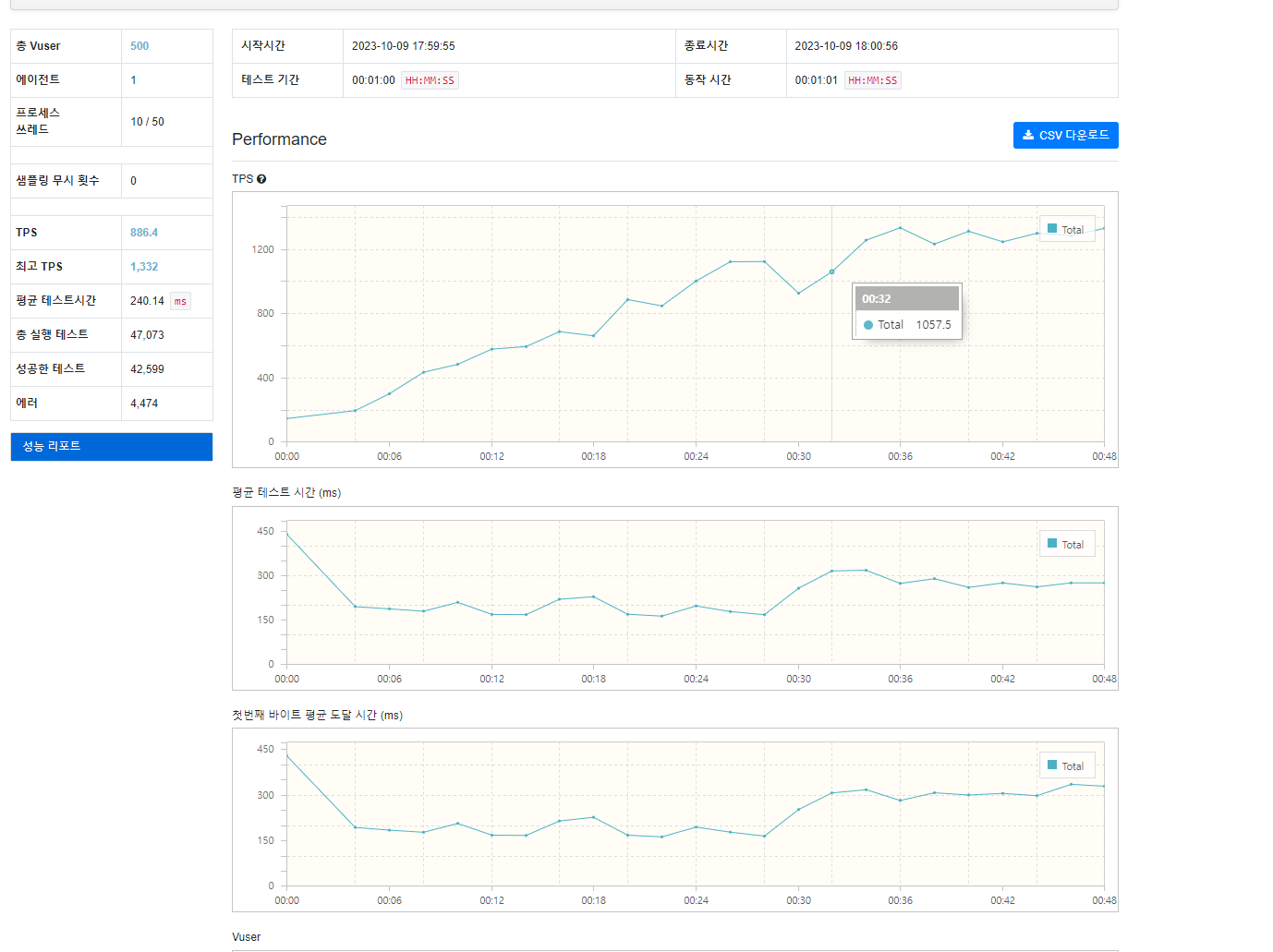
Task: Click the 샘플링 무시 횟수 label
Action: [57, 181]
